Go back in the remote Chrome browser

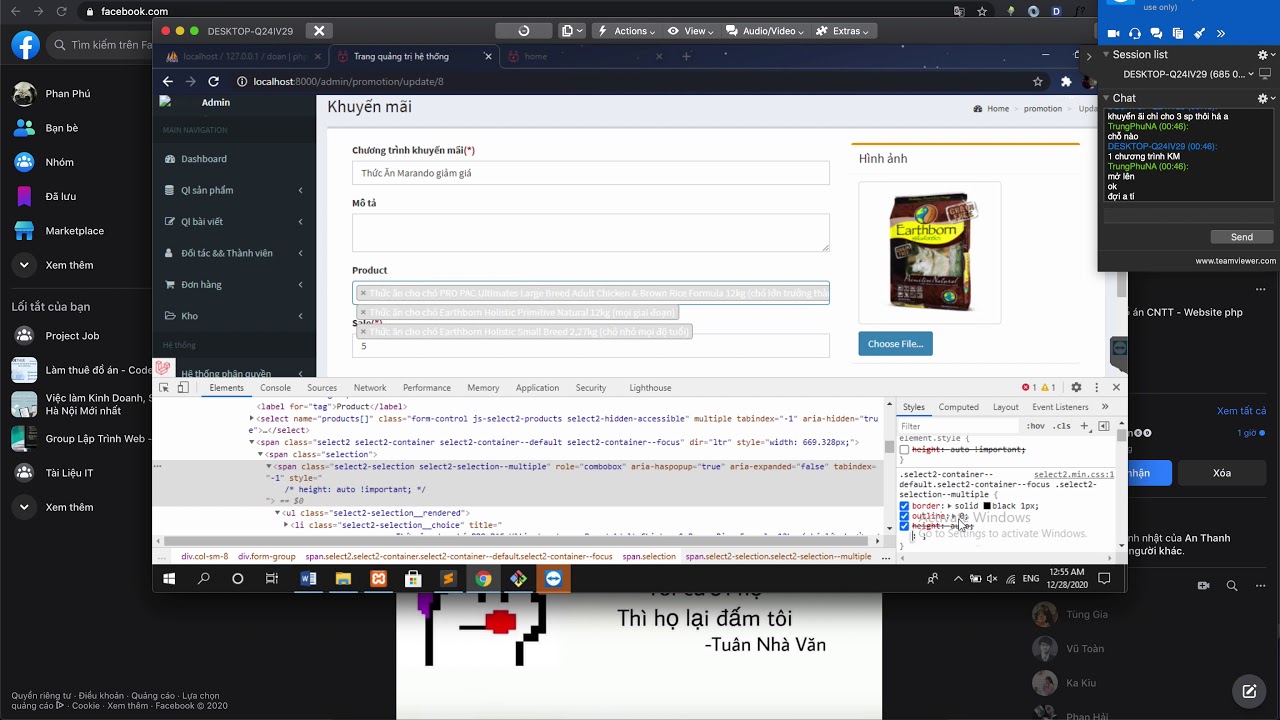click(x=168, y=82)
